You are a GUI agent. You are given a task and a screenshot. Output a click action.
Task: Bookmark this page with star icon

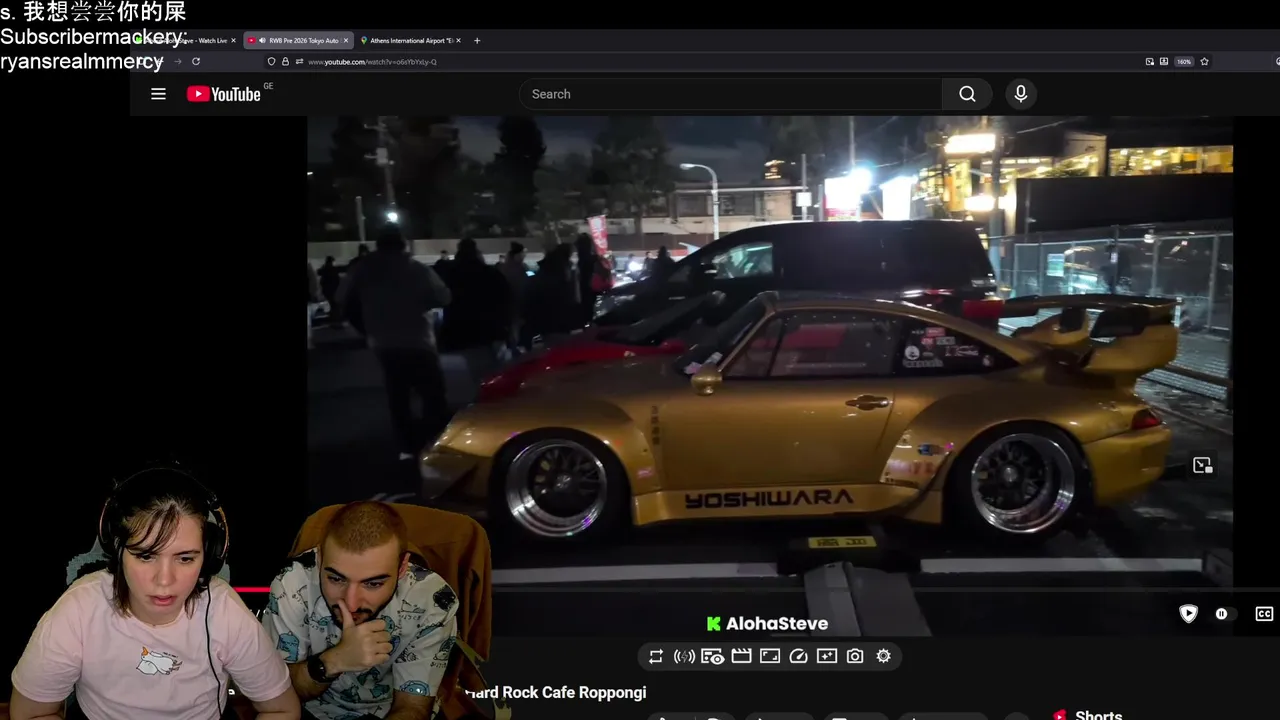[x=1205, y=62]
